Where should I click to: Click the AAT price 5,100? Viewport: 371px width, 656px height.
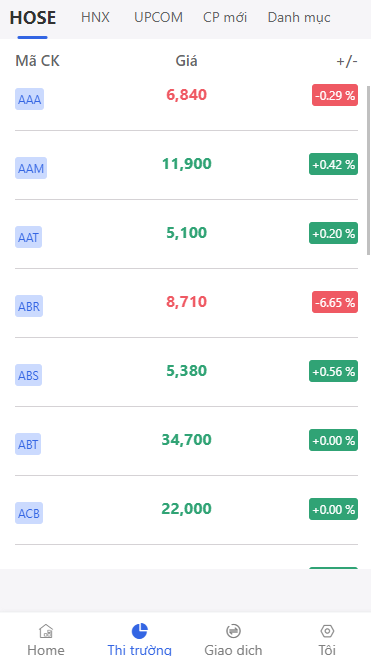pos(187,233)
